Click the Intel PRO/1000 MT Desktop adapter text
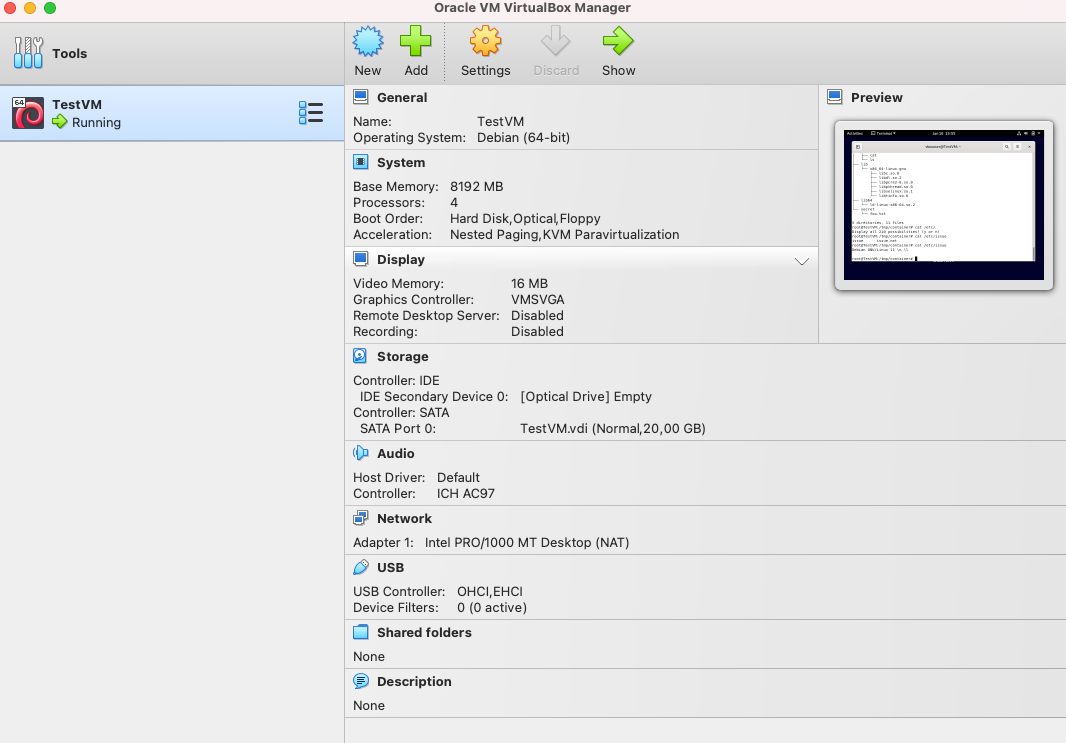Image resolution: width=1066 pixels, height=743 pixels. 527,542
